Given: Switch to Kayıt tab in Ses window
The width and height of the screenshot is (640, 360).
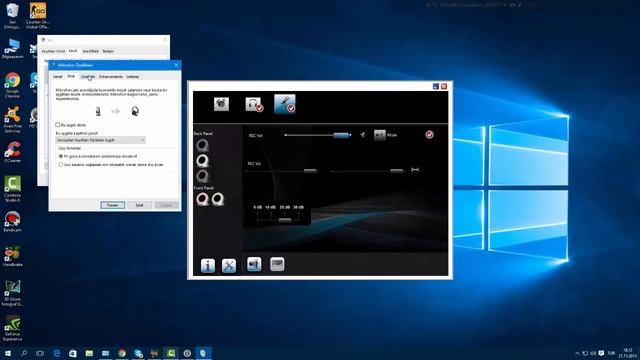Looking at the screenshot, I should point(73,51).
